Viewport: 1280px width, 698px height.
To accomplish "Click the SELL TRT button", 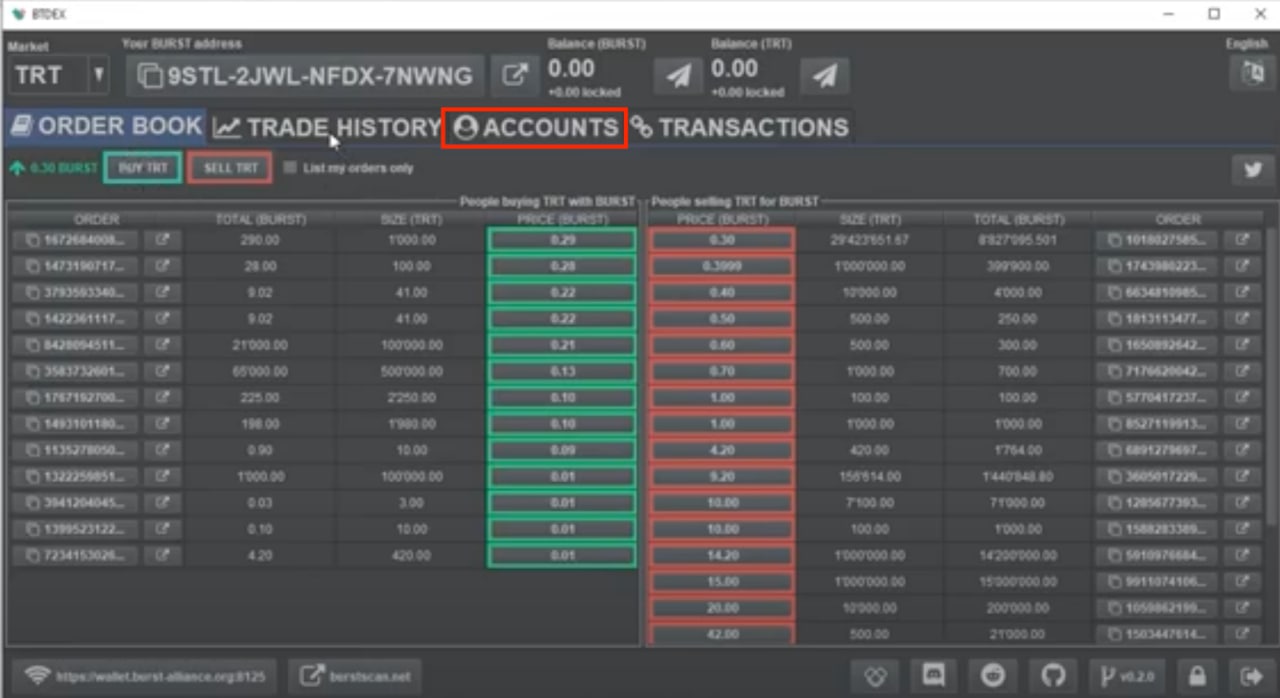I will tap(230, 168).
